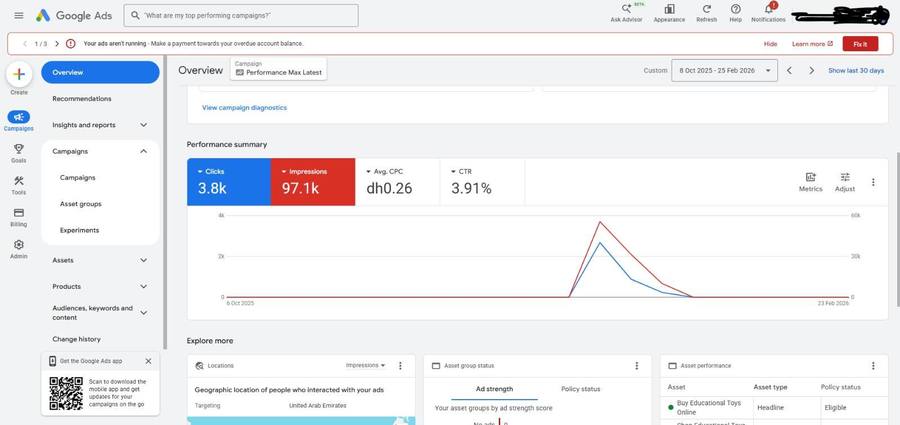Open Ask Advisor beta
The width and height of the screenshot is (900, 425).
(x=627, y=13)
